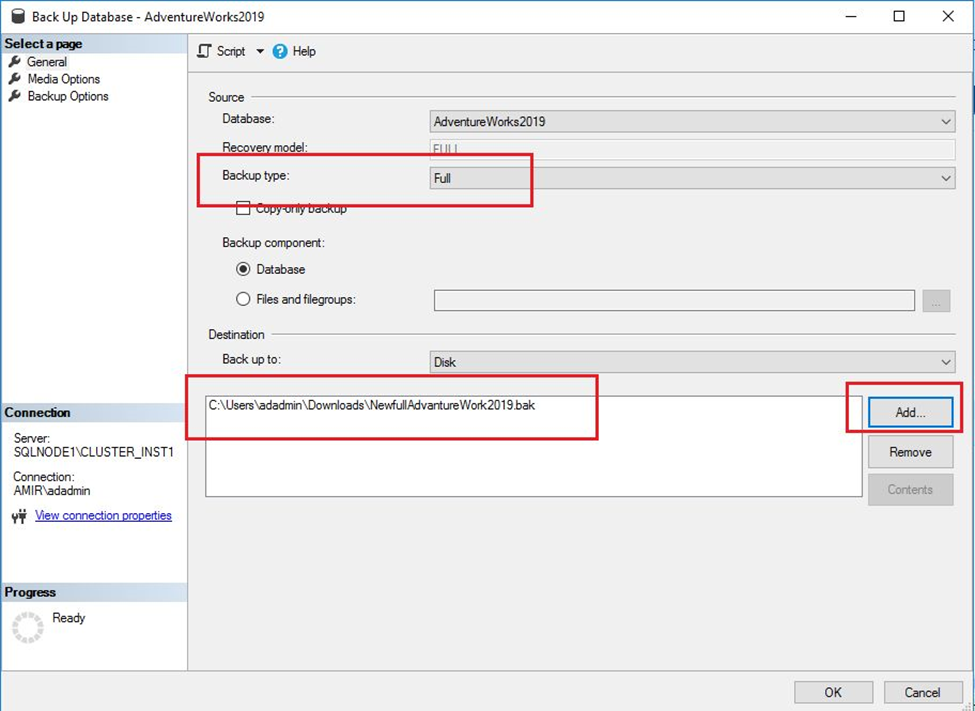This screenshot has height=711, width=975.
Task: Click the Remove destination button
Action: coord(909,451)
